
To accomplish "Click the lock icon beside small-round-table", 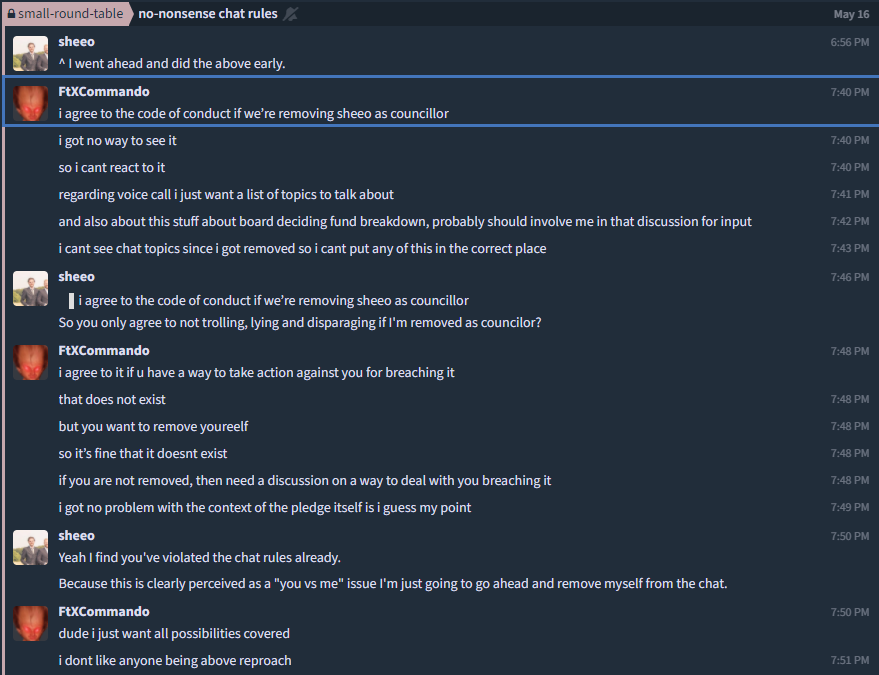I will pos(11,13).
